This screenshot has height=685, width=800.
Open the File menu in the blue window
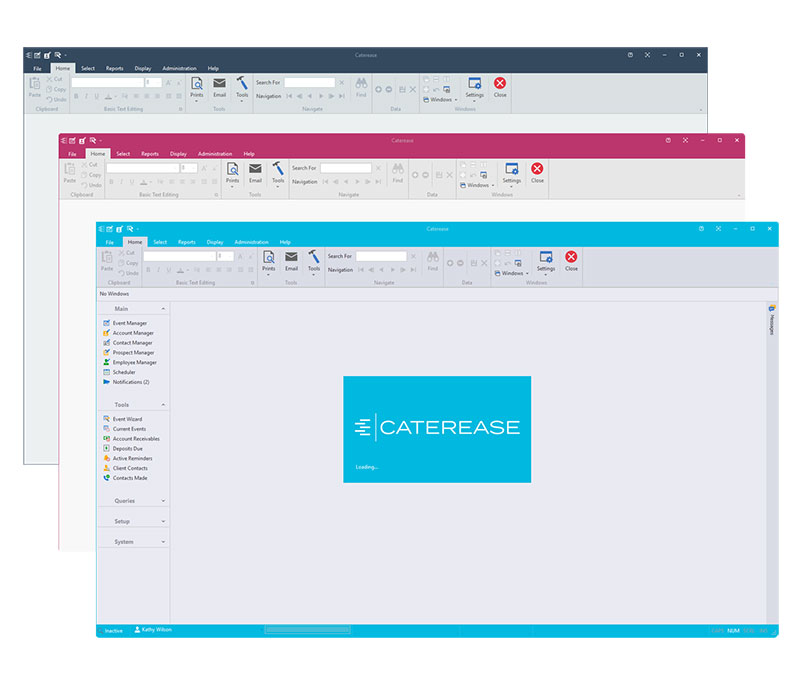(x=110, y=242)
